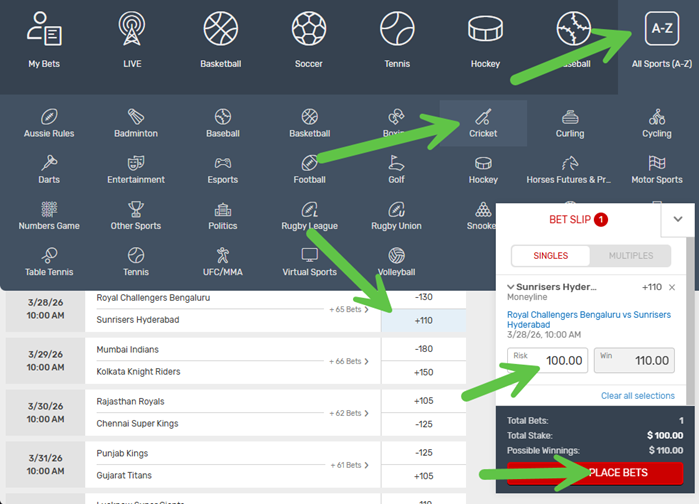The width and height of the screenshot is (699, 504).
Task: Open the Volleyball category
Action: pos(396,262)
